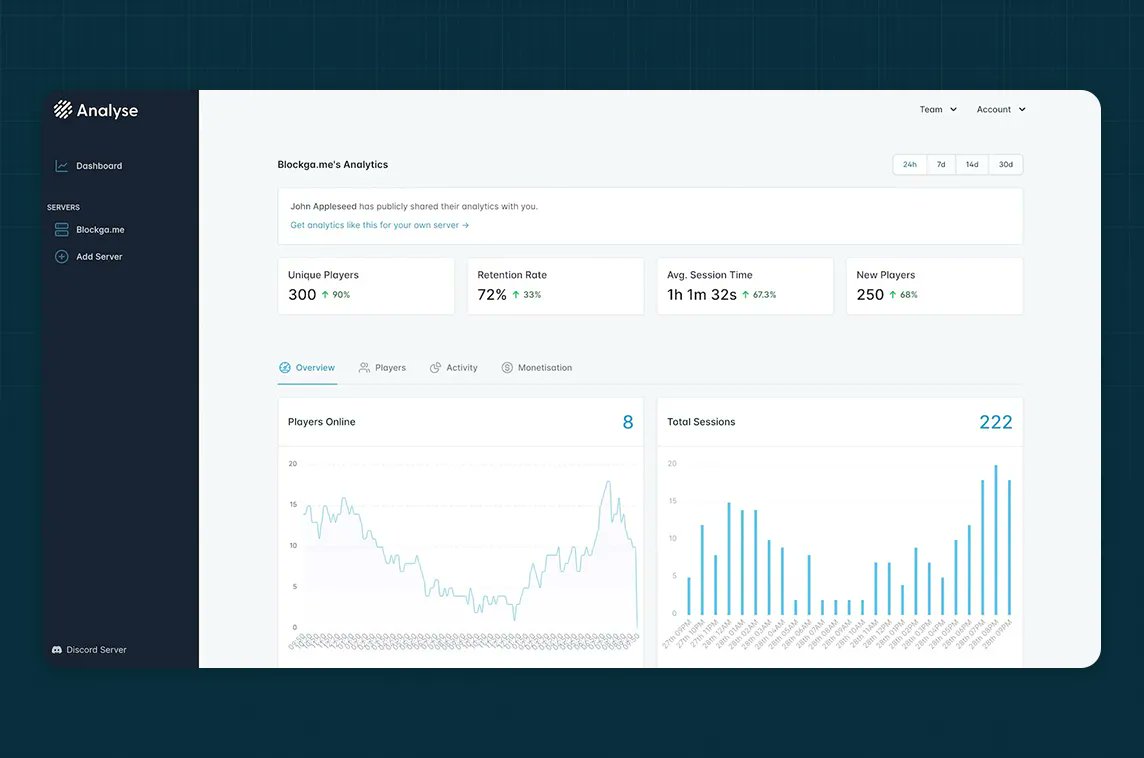Select the 30d time range
Image resolution: width=1144 pixels, height=758 pixels.
(1006, 165)
